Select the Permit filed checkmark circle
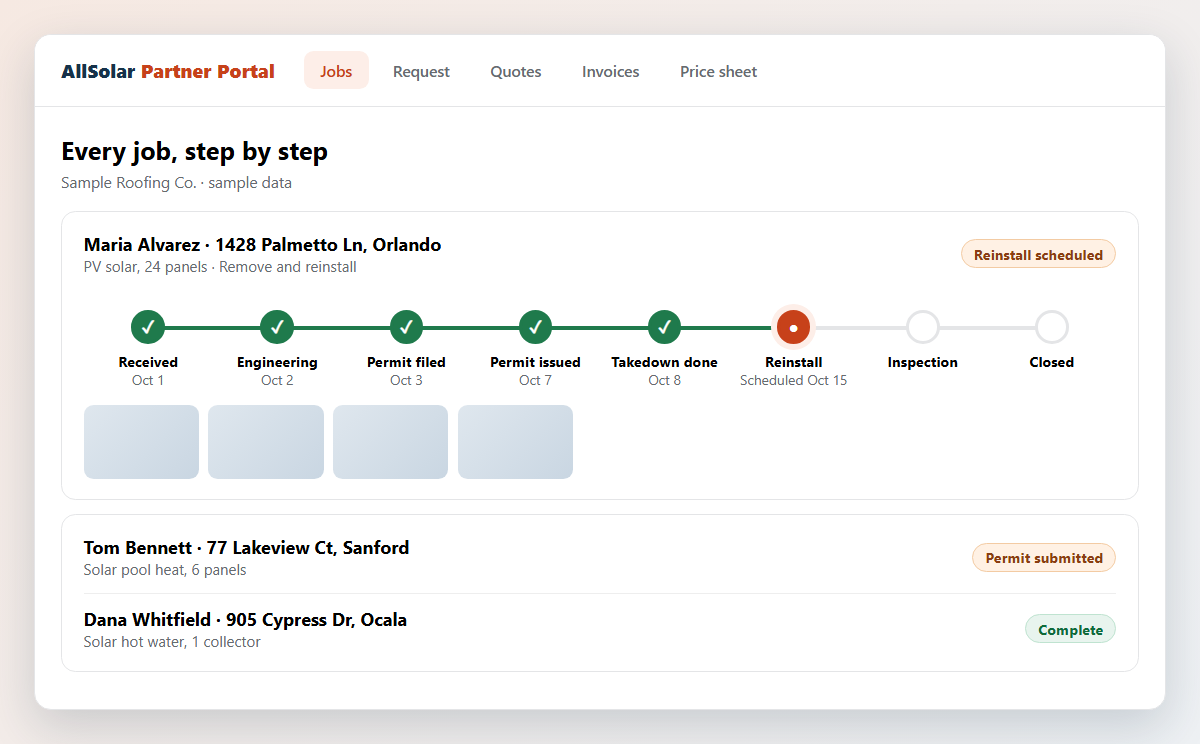This screenshot has width=1200, height=744. pos(406,327)
